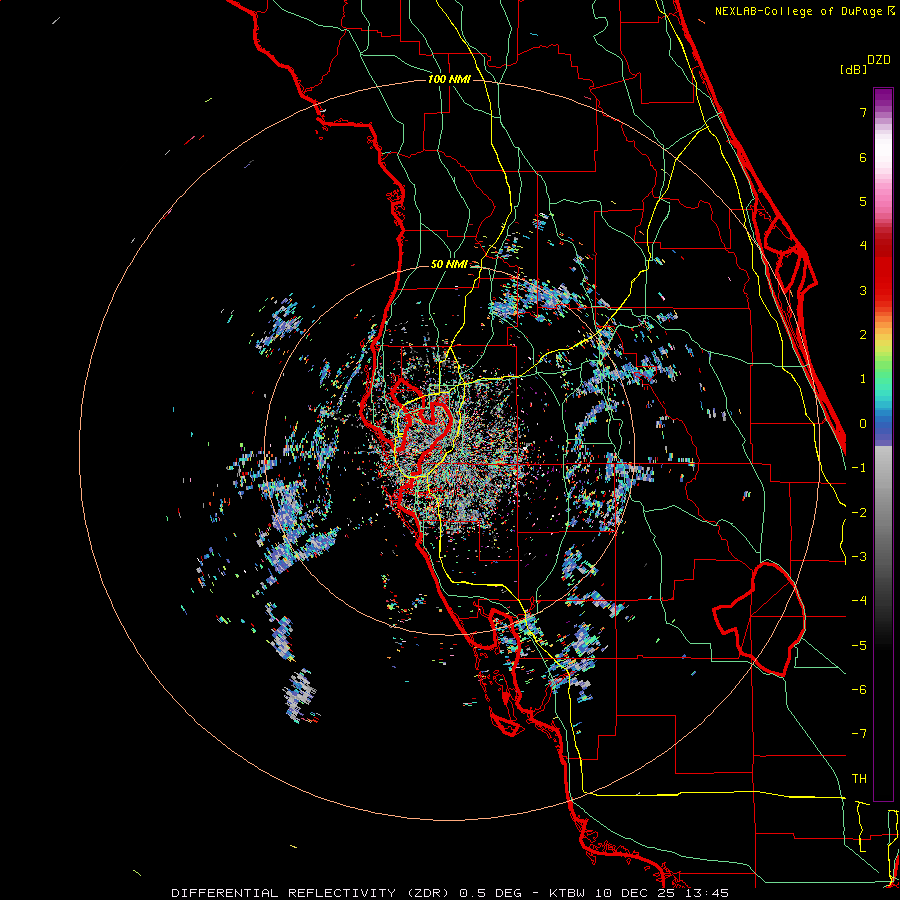
Task: Click the -4 tick label on the color scale
Action: [859, 601]
